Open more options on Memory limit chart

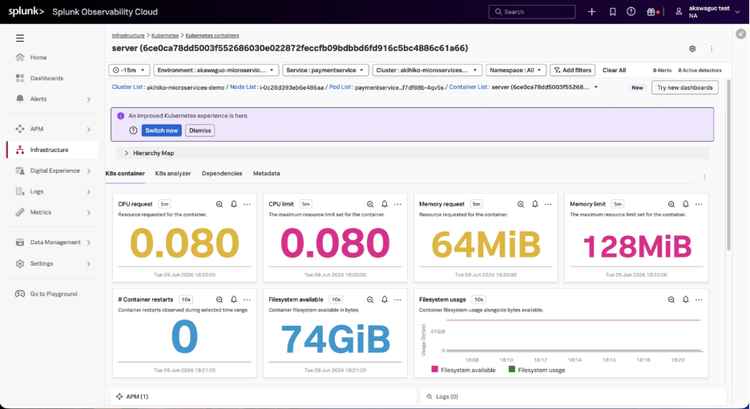[x=699, y=204]
